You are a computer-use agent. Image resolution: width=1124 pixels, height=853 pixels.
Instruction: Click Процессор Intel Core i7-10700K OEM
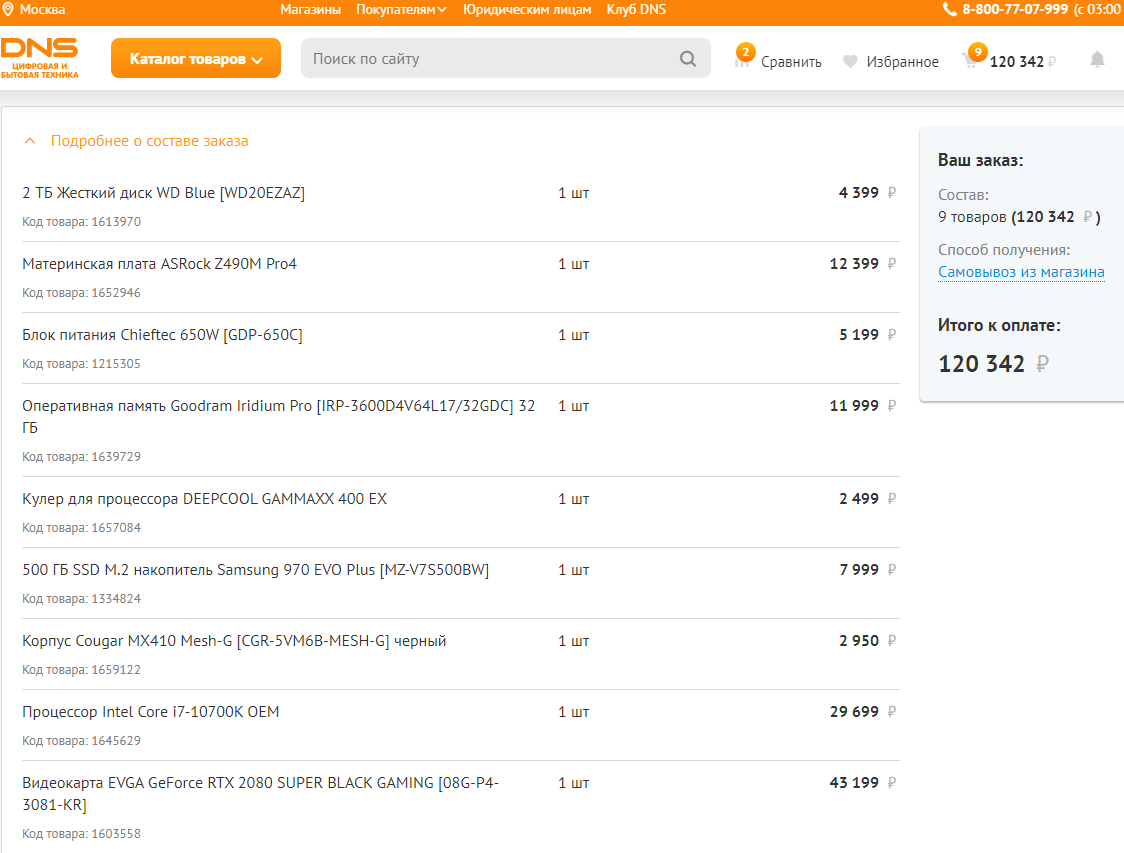151,712
